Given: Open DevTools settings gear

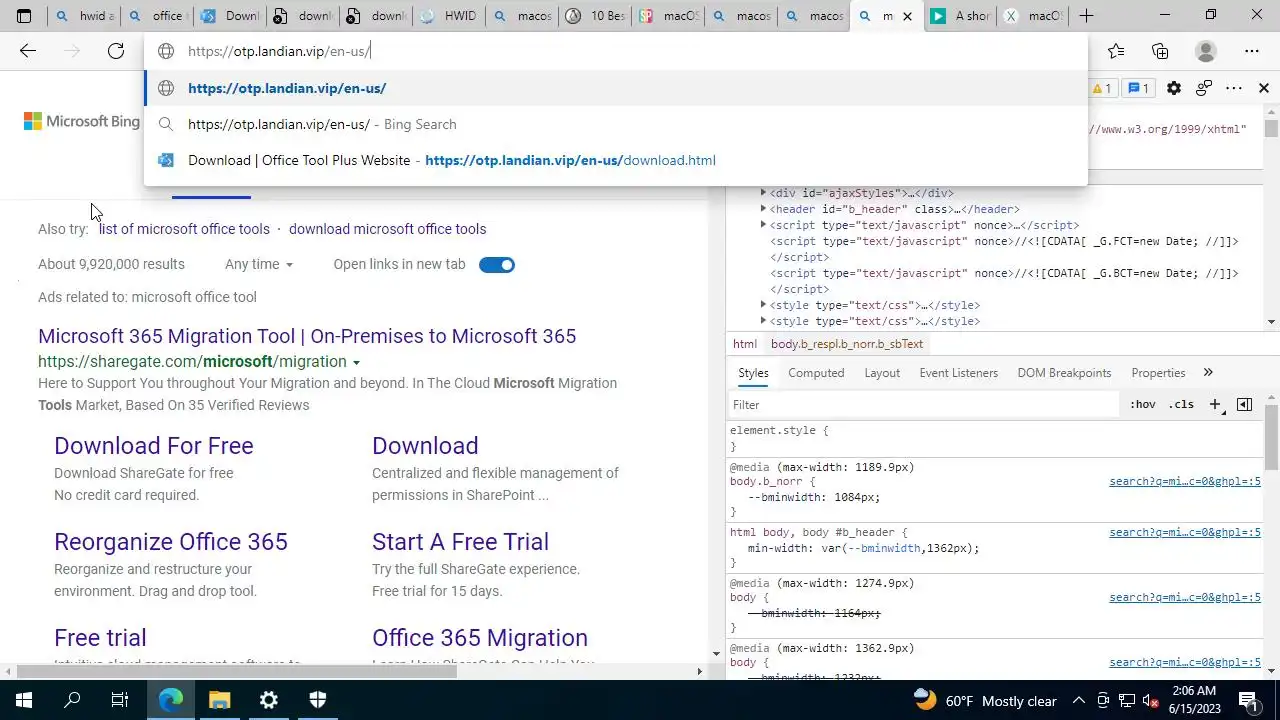Looking at the screenshot, I should [1174, 88].
